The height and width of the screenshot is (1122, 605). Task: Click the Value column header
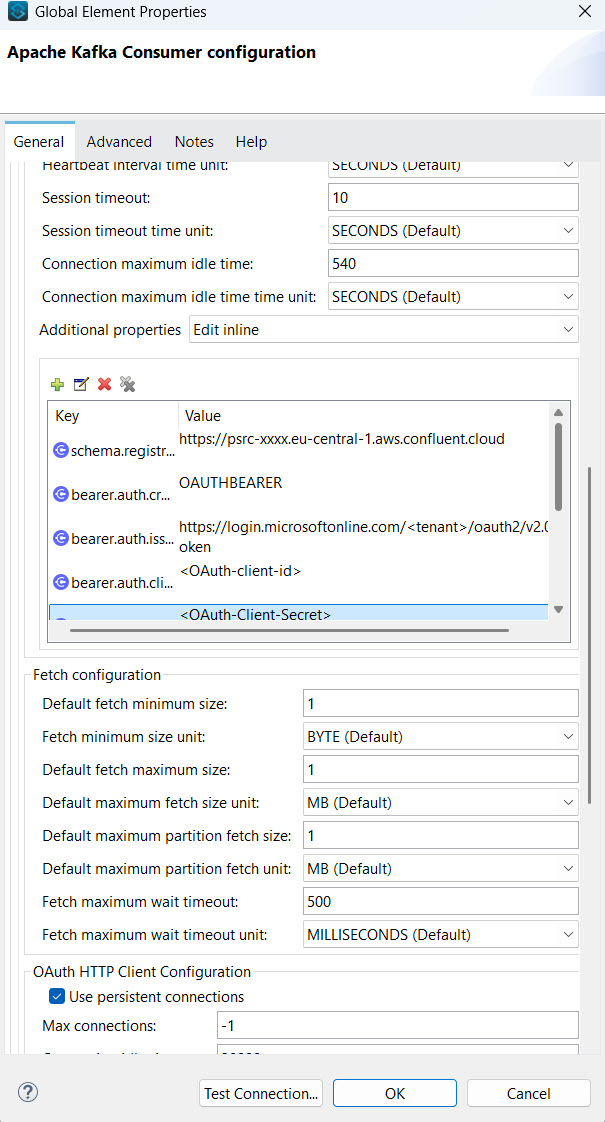(x=364, y=416)
